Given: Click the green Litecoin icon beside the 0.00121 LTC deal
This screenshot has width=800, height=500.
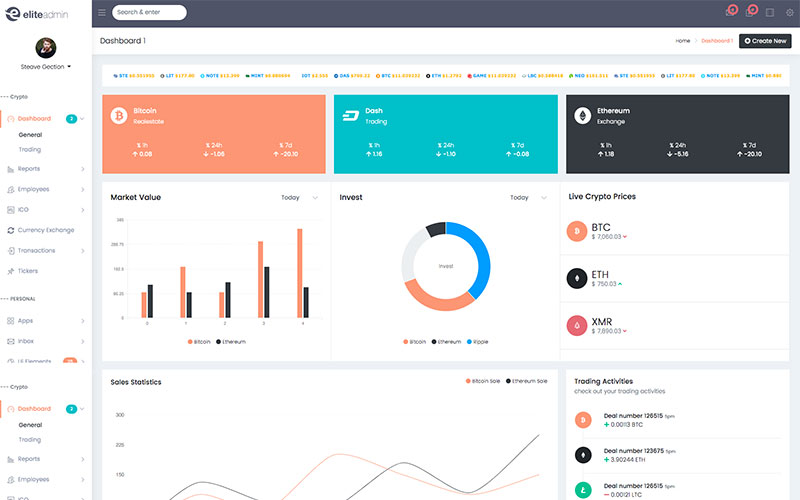Looking at the screenshot, I should (583, 490).
